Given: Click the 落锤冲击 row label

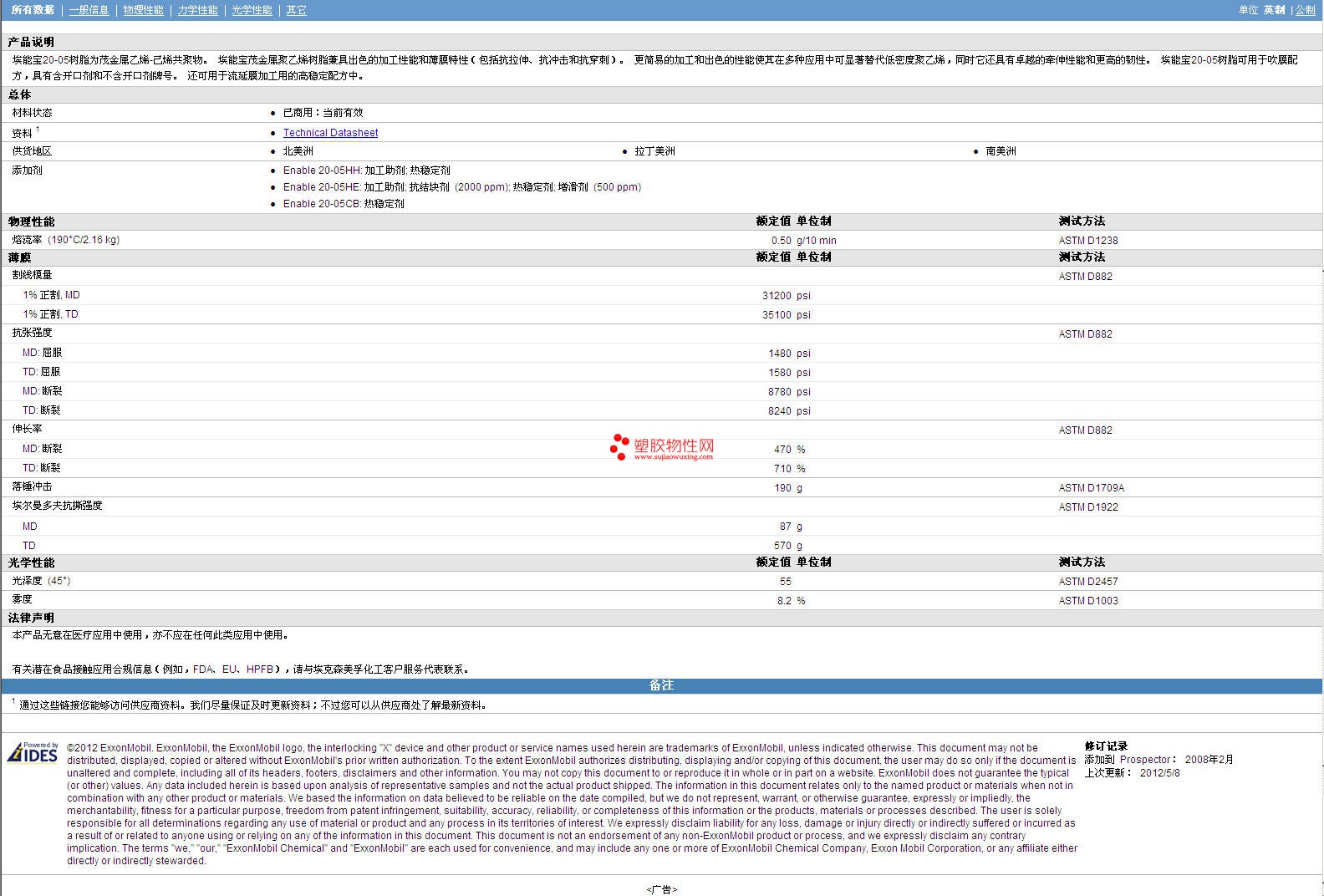Looking at the screenshot, I should click(32, 486).
